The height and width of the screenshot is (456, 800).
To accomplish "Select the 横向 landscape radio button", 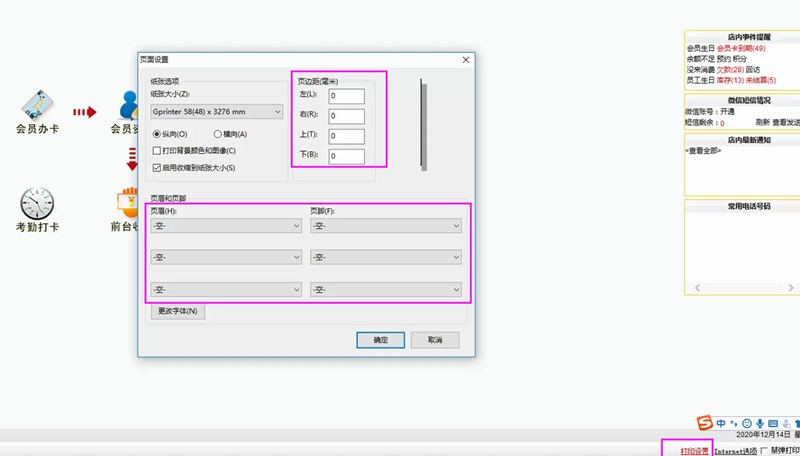I will pos(218,134).
